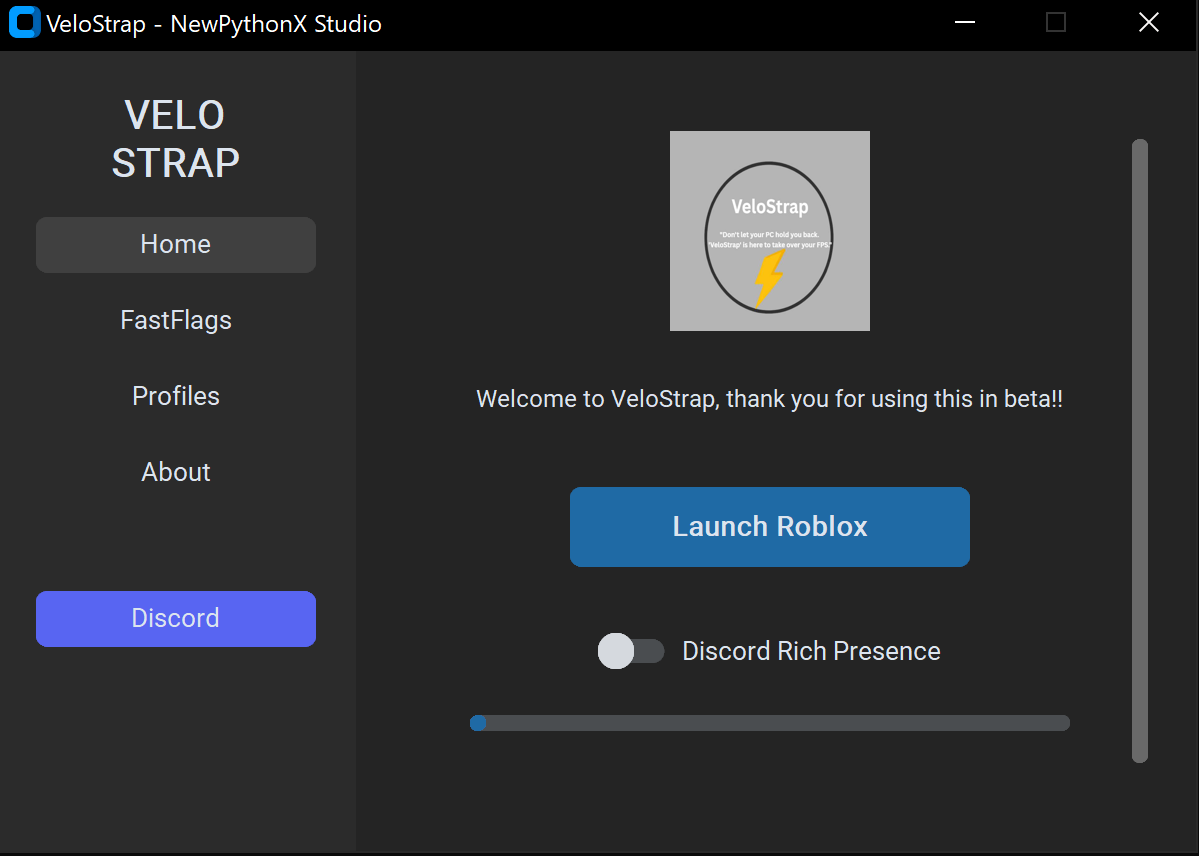This screenshot has width=1199, height=856.
Task: Click the welcome message text
Action: [769, 399]
